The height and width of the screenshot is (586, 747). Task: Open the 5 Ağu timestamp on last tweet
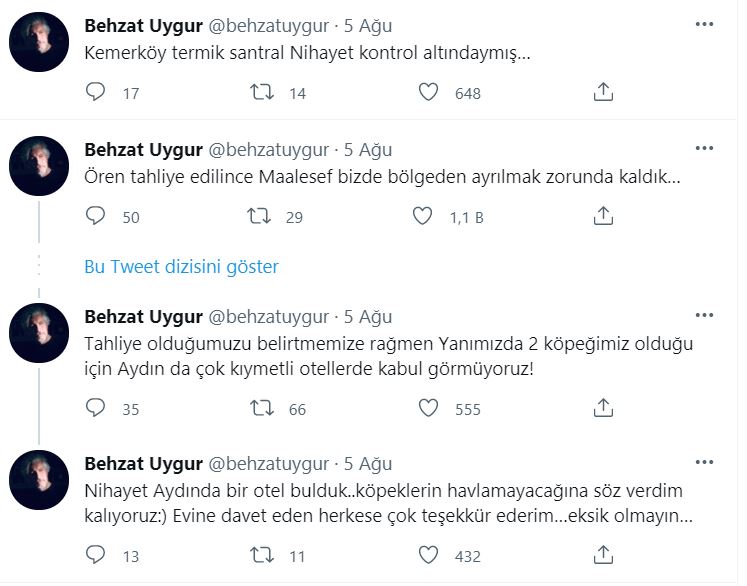pos(368,463)
